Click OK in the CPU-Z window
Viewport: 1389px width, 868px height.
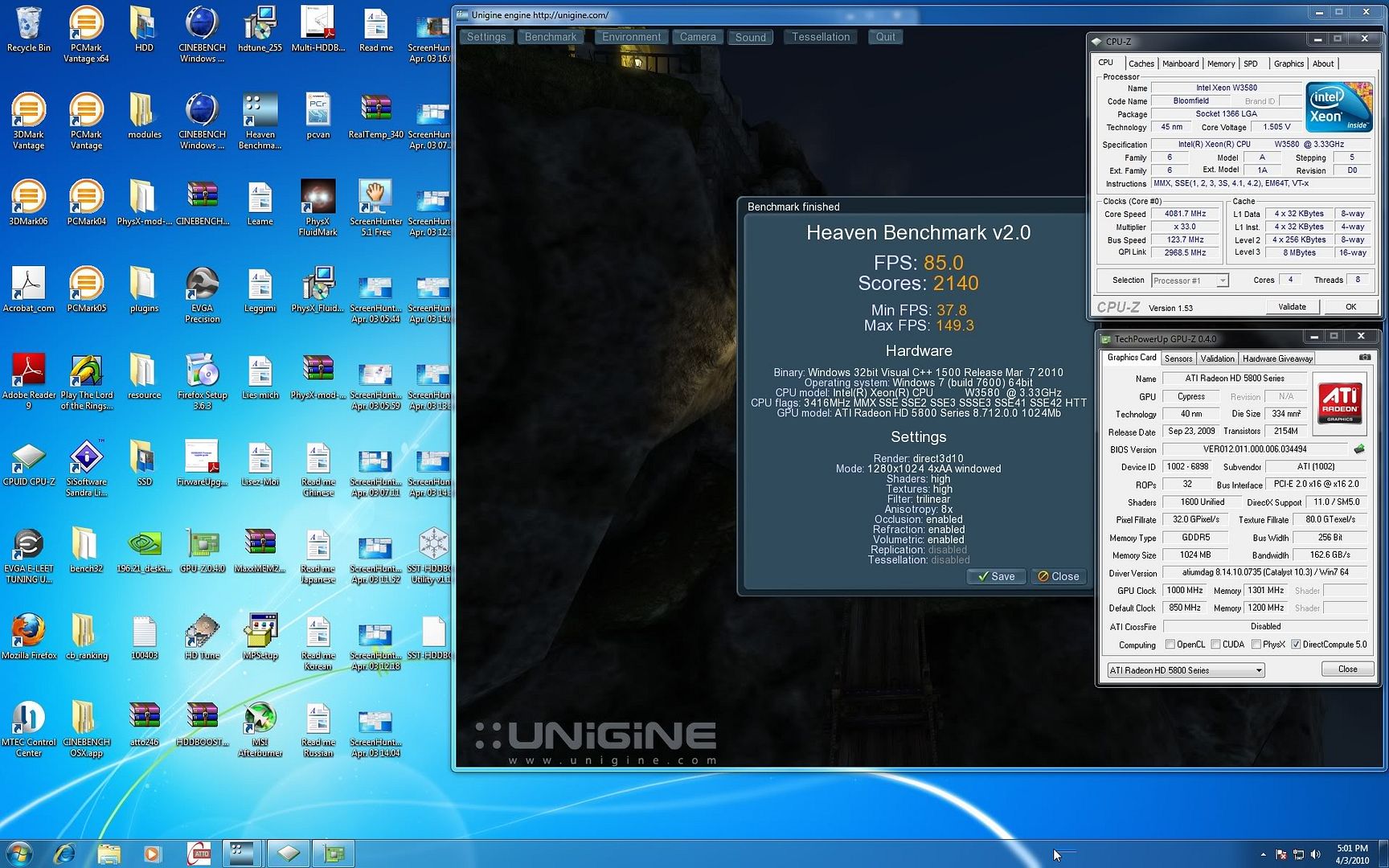click(x=1350, y=306)
